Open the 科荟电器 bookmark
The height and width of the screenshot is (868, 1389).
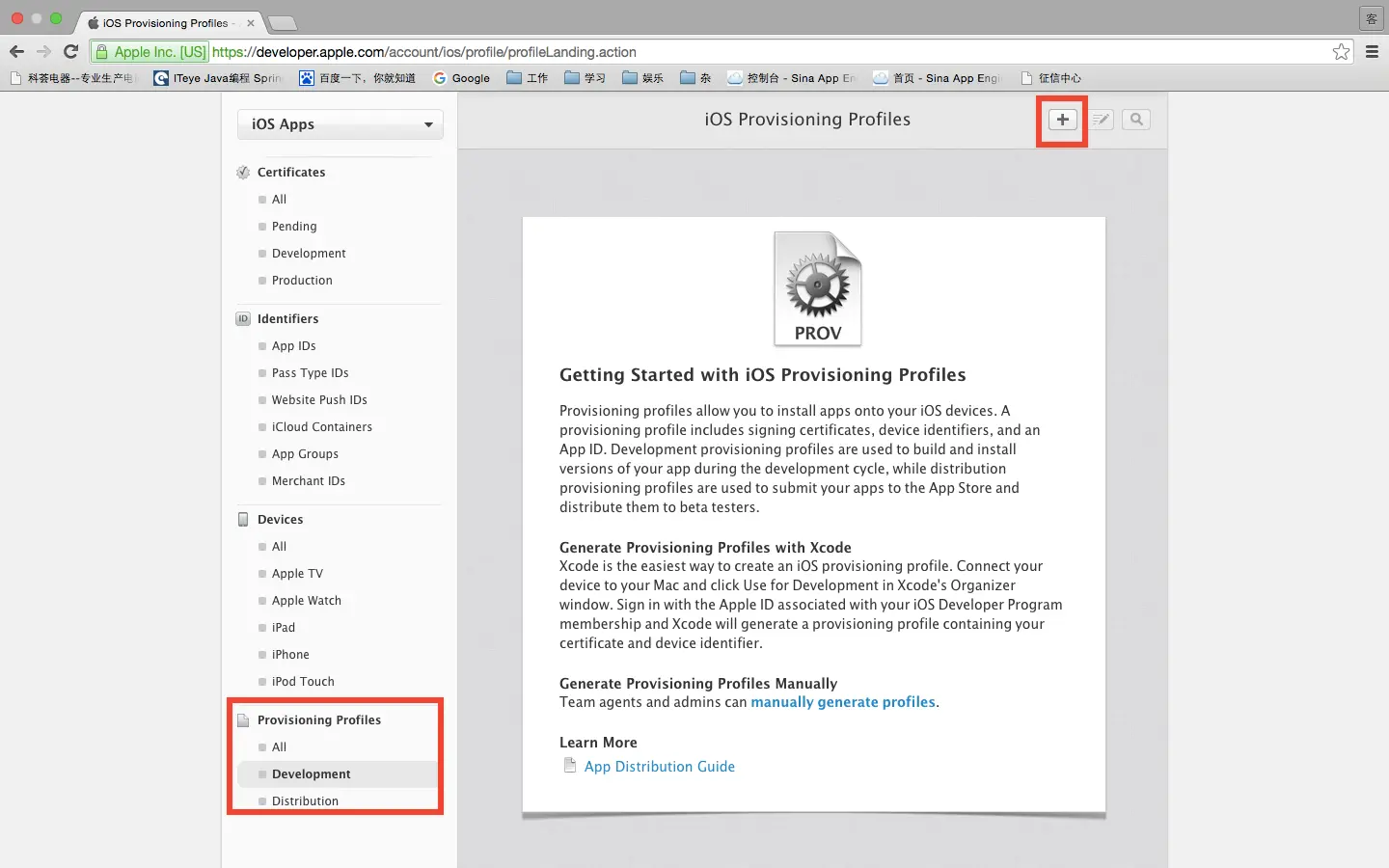pos(74,78)
